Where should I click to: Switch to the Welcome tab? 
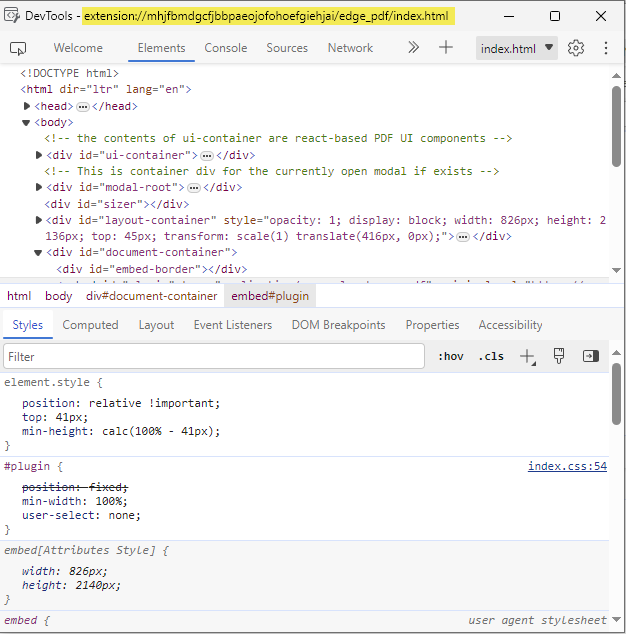[78, 48]
